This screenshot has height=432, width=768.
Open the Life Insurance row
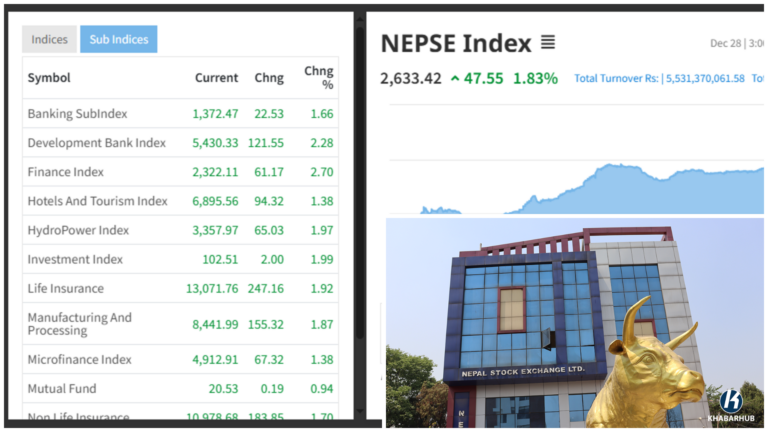[66, 288]
